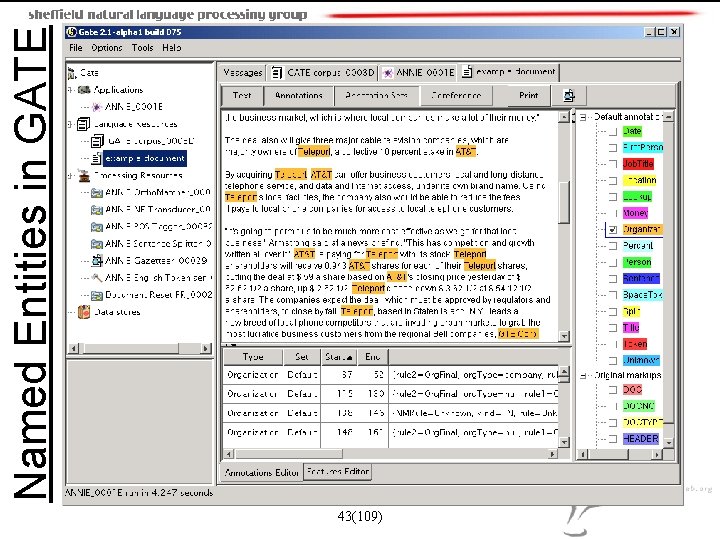Screen dimensions: 720x540
Task: Click the example document tab icon
Action: pos(467,72)
